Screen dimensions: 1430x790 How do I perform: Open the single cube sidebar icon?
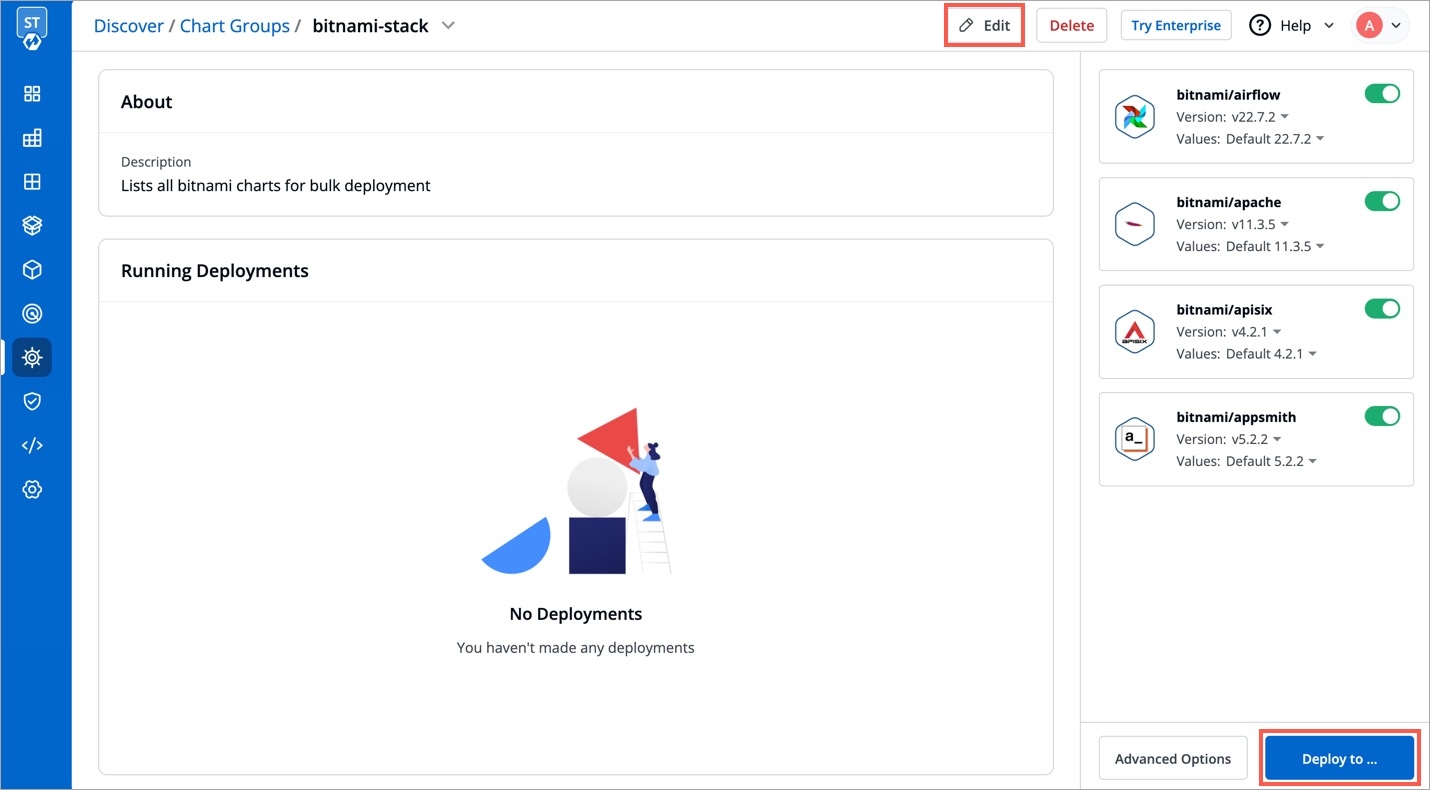tap(32, 270)
